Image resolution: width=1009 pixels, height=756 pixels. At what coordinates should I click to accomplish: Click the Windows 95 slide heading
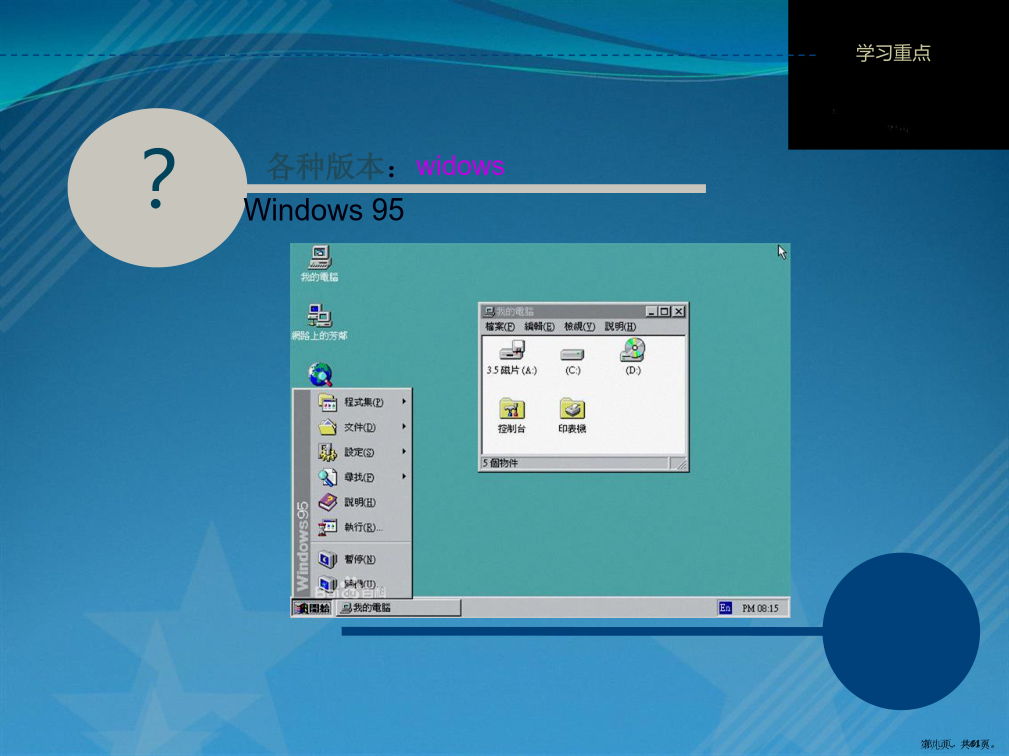(x=324, y=210)
